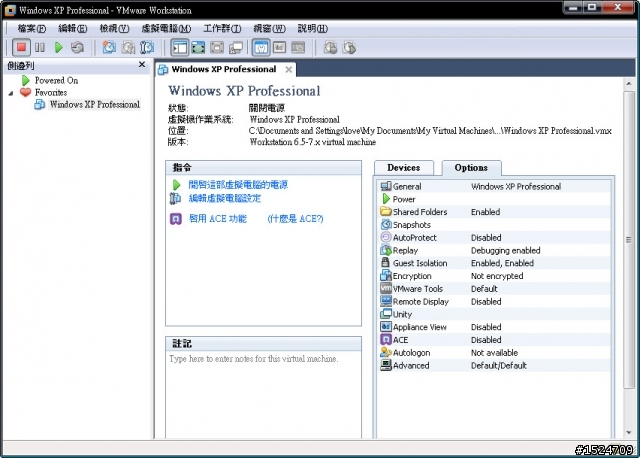The image size is (640, 458).
Task: Click the scrollbar up arrow
Action: 629,84
